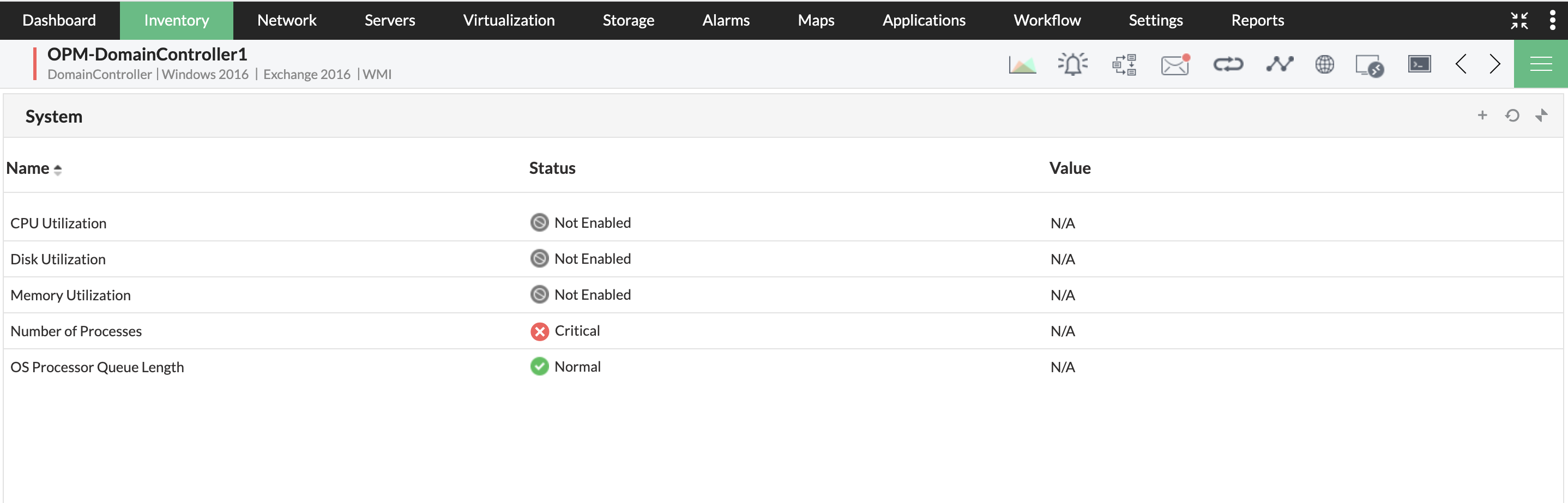Click the globe browse icon
Screen dimensions: 1568x503
tap(1324, 64)
